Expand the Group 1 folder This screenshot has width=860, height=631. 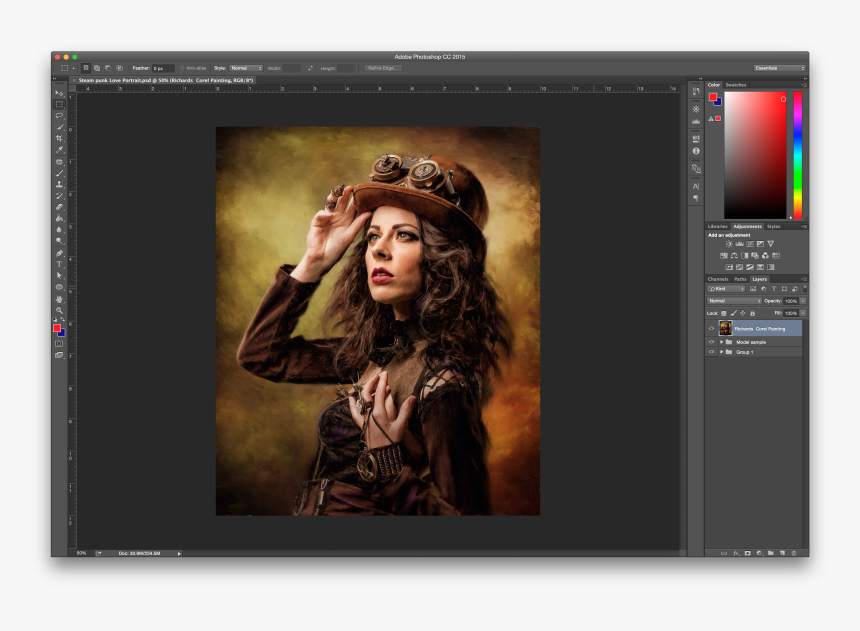pyautogui.click(x=721, y=352)
